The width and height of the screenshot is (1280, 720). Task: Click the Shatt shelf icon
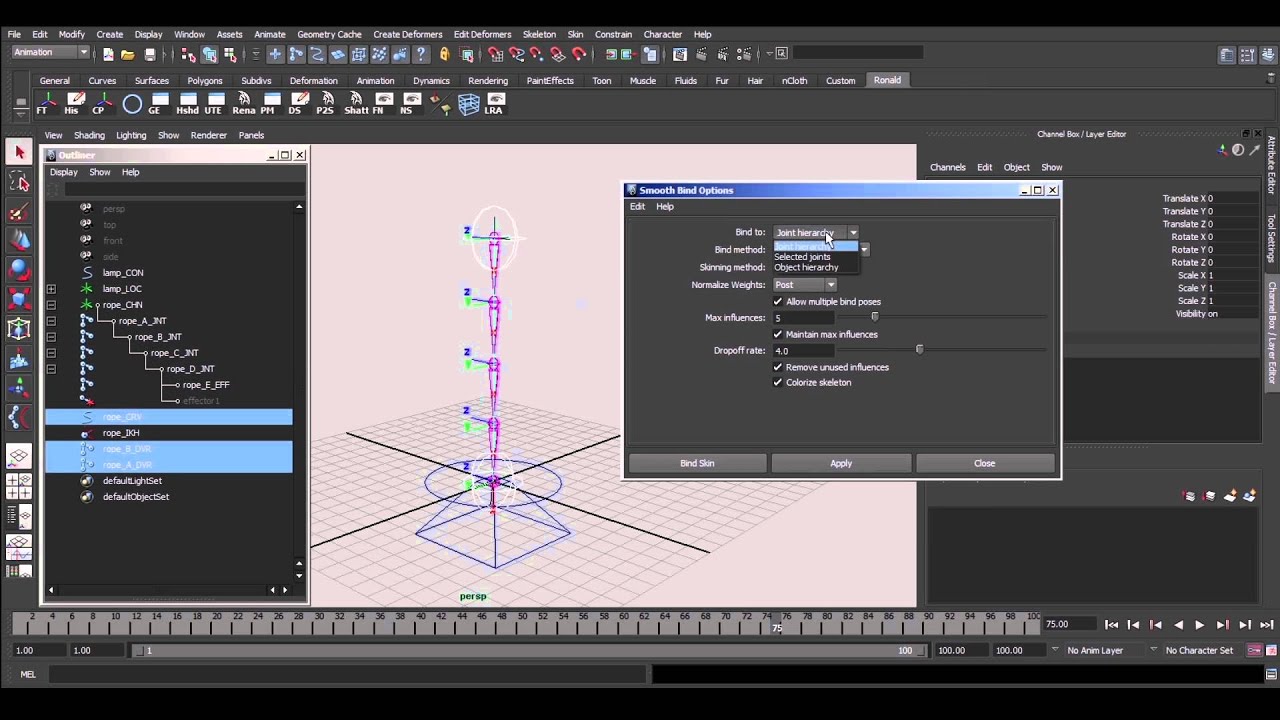click(355, 104)
